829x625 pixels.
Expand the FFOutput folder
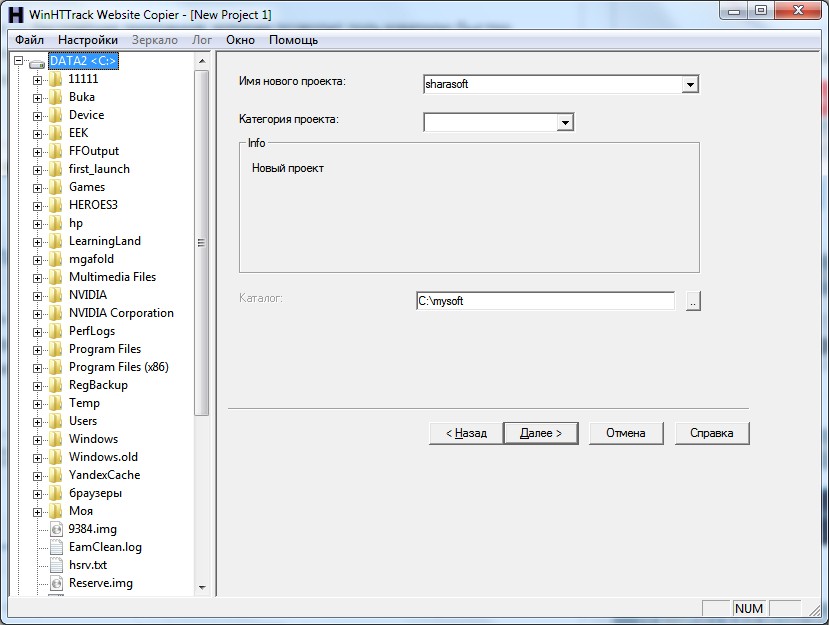37,152
